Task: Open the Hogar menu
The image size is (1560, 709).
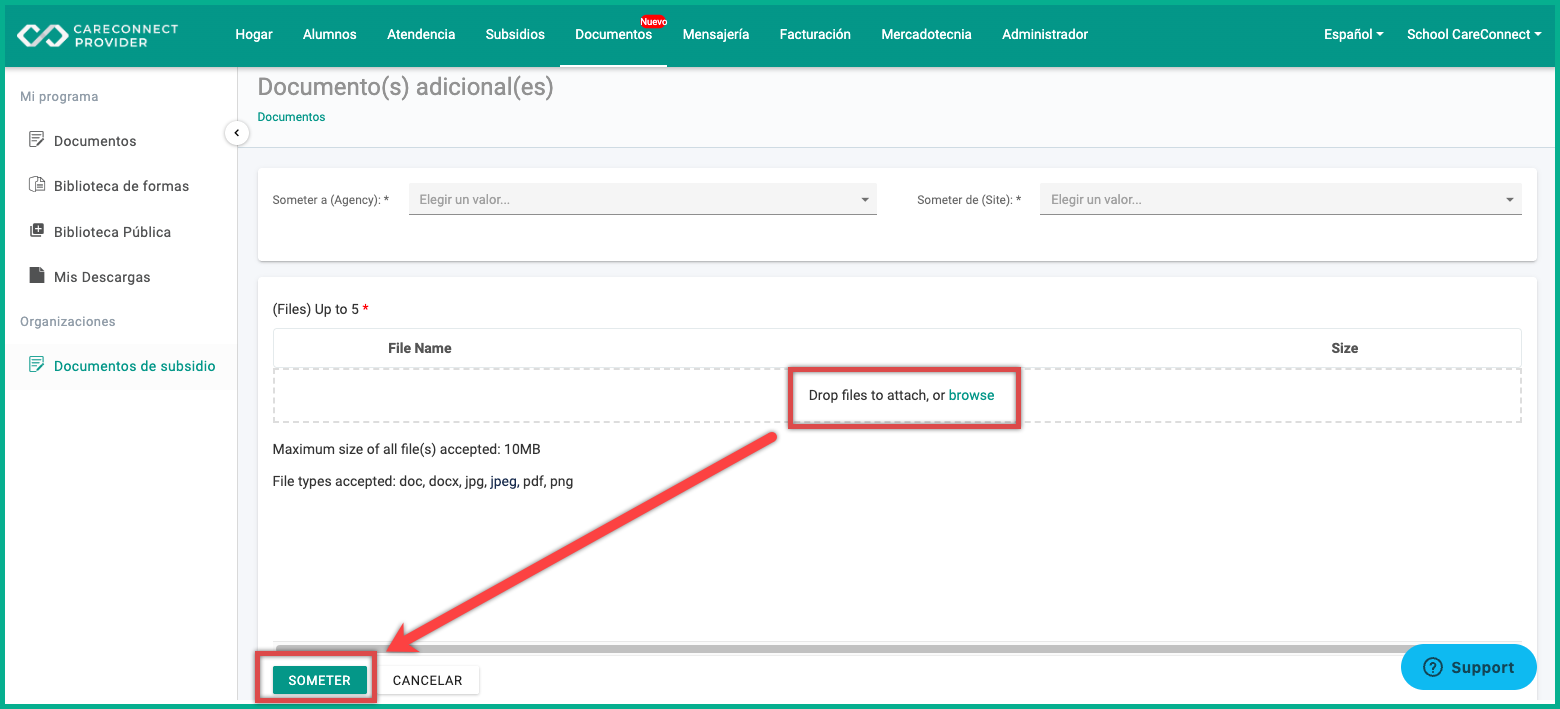Action: (254, 34)
